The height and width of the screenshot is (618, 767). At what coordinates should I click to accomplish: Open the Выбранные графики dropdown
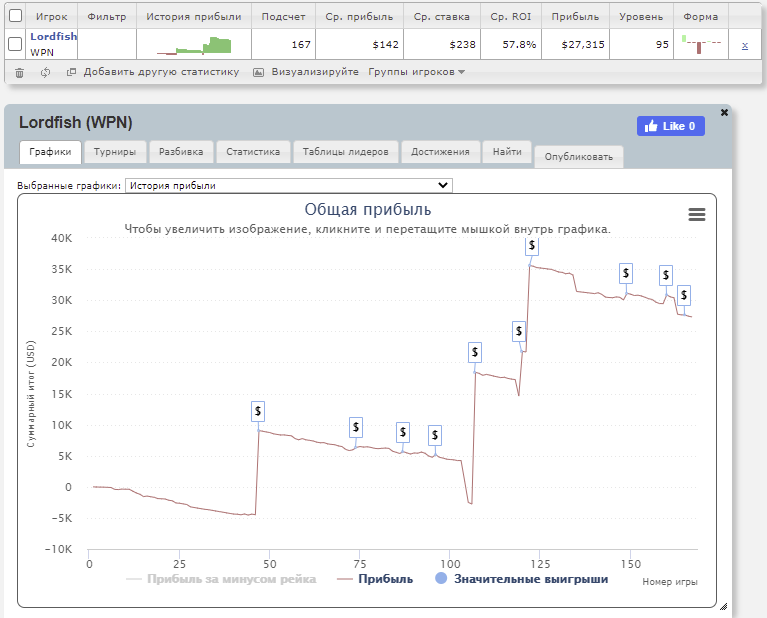pos(289,185)
